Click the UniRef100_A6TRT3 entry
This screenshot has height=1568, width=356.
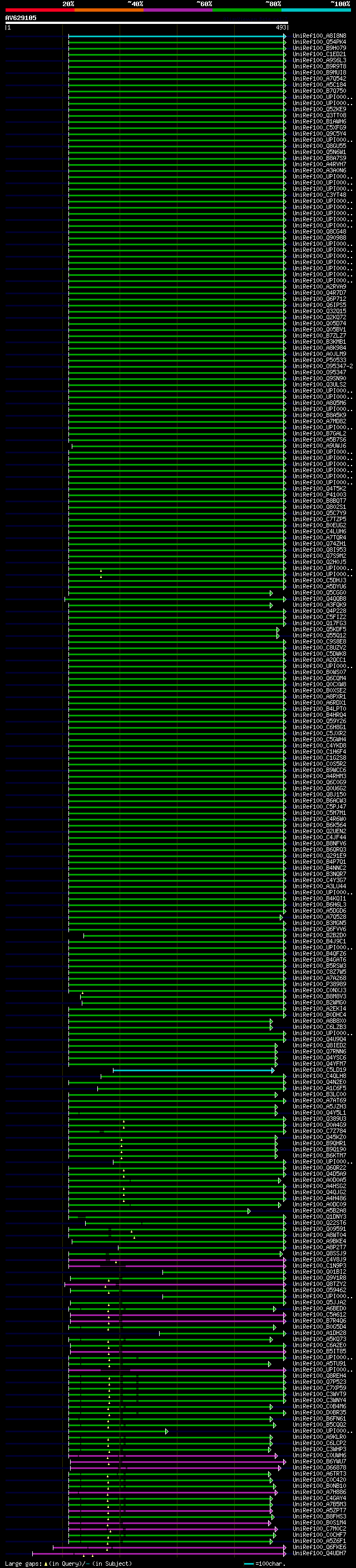[319, 1473]
